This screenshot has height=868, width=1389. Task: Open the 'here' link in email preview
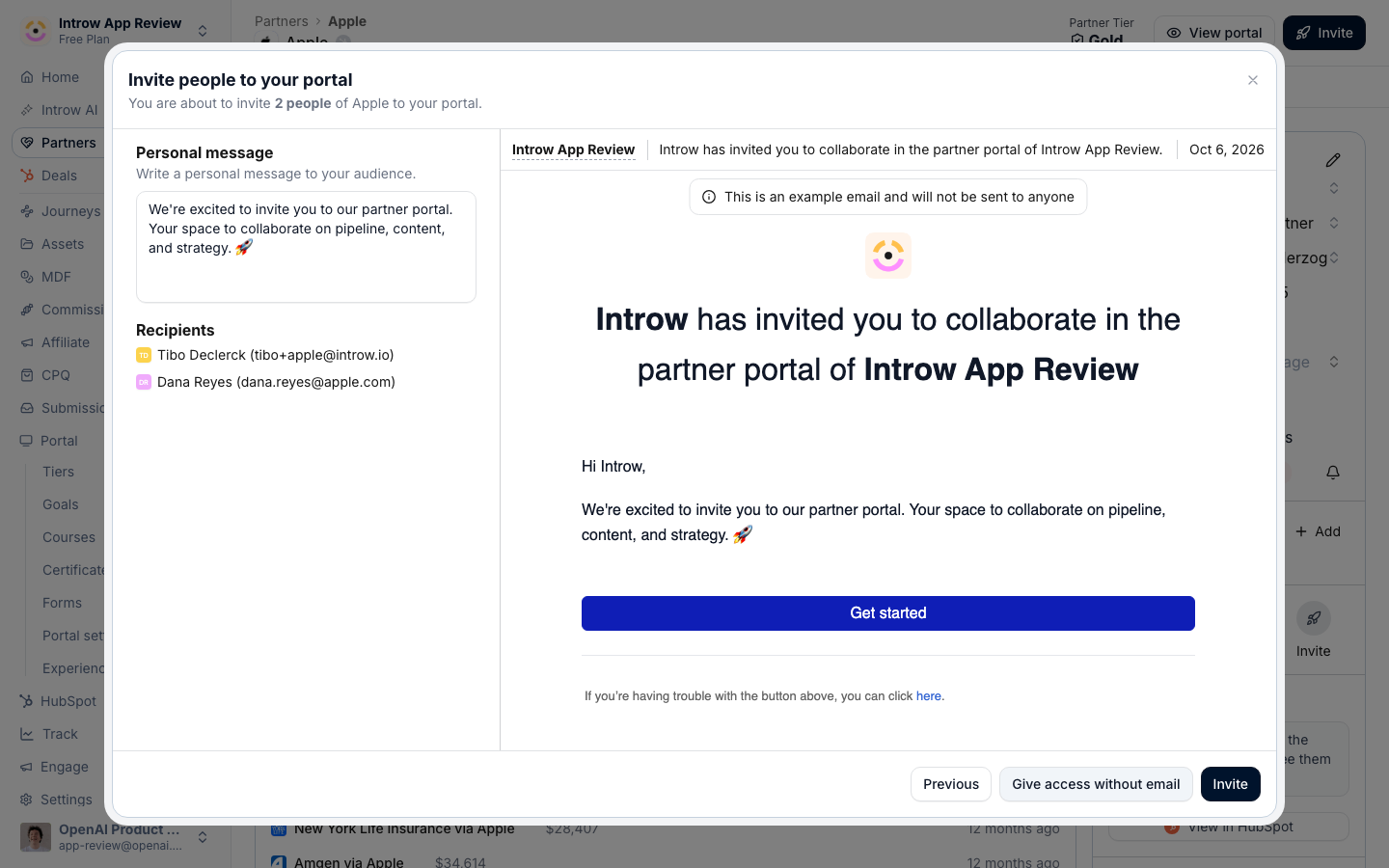pos(928,696)
